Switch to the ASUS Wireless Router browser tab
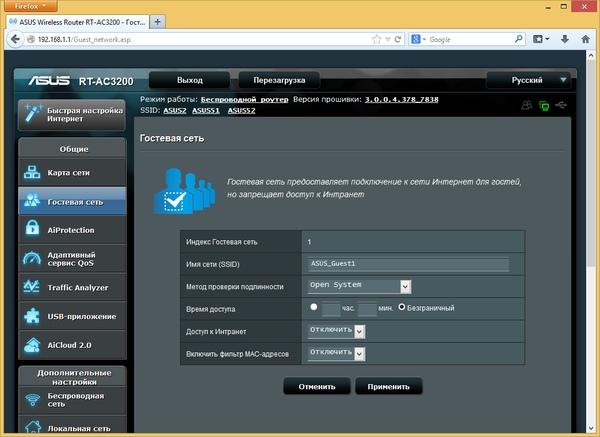The image size is (600, 437). point(77,22)
